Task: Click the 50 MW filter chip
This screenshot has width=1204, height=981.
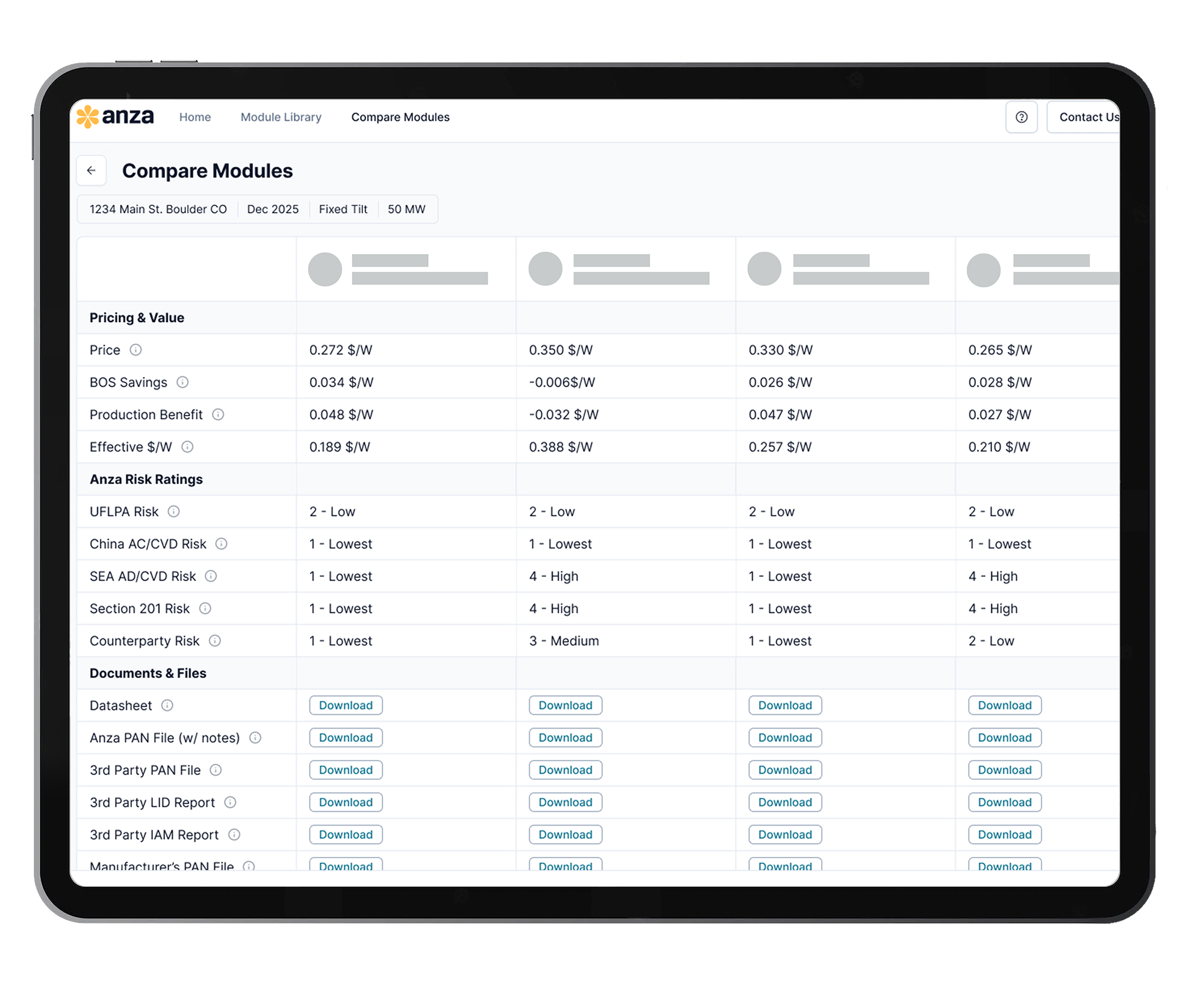Action: tap(406, 209)
